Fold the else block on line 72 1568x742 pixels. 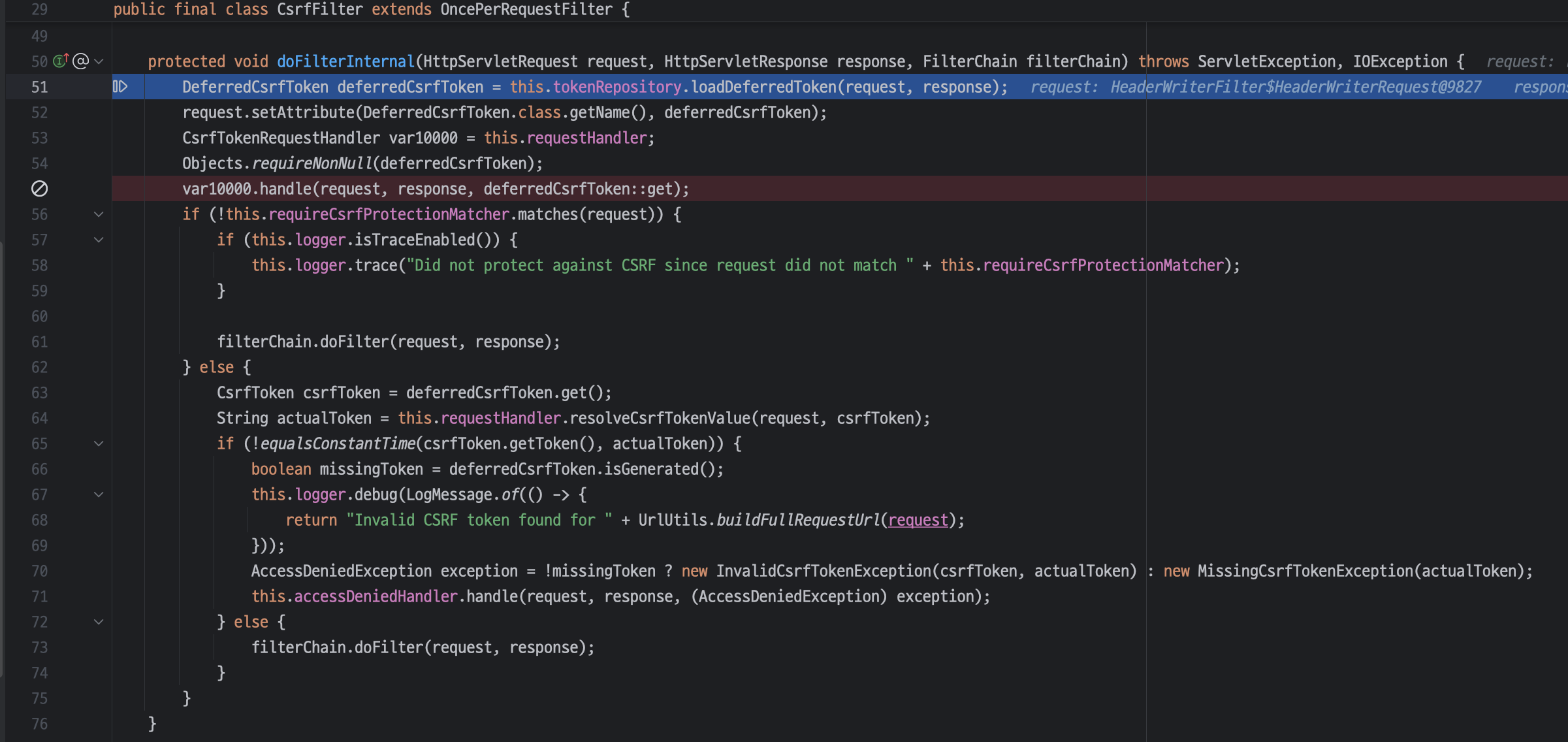point(99,622)
